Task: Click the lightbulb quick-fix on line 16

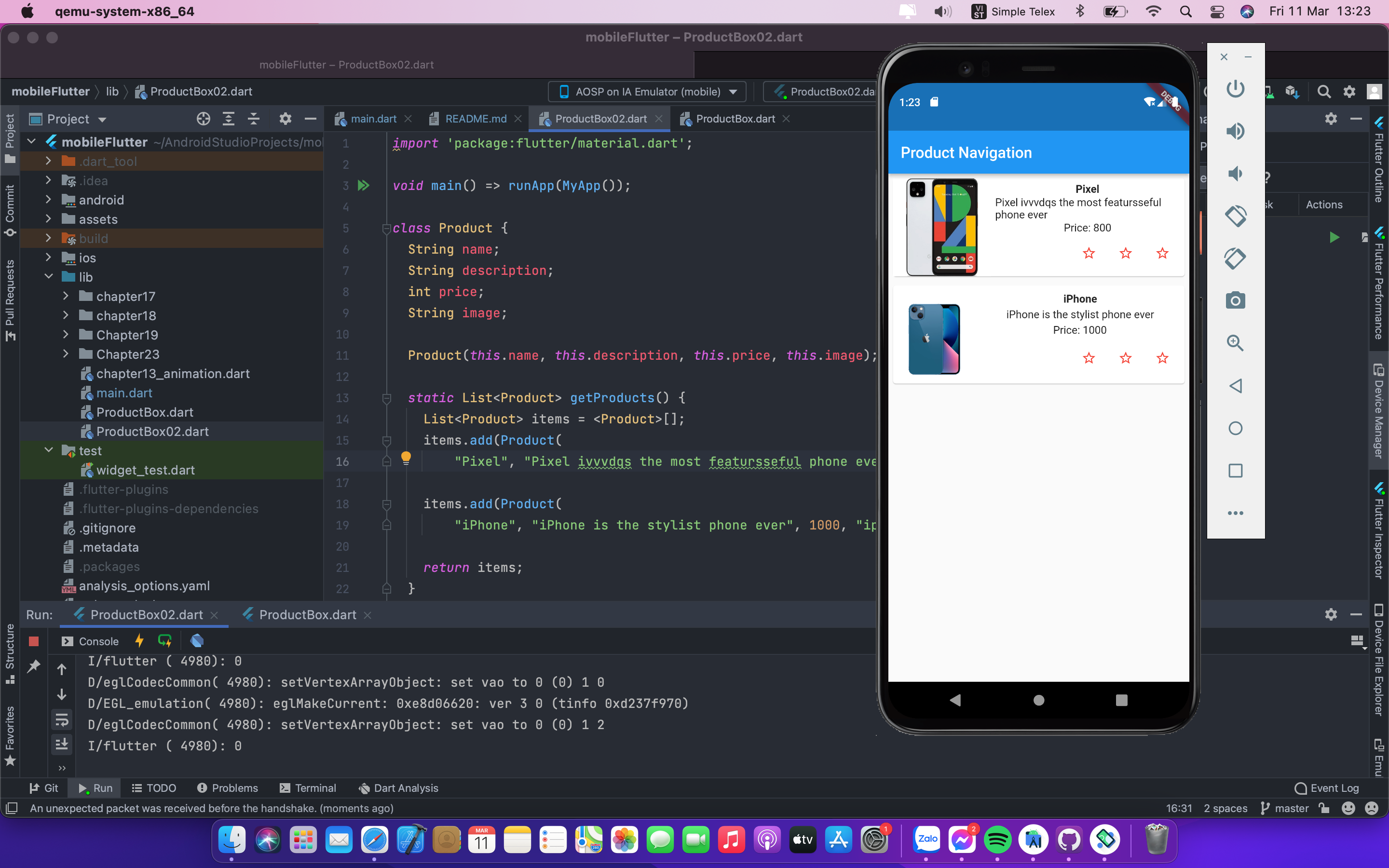Action: (406, 458)
